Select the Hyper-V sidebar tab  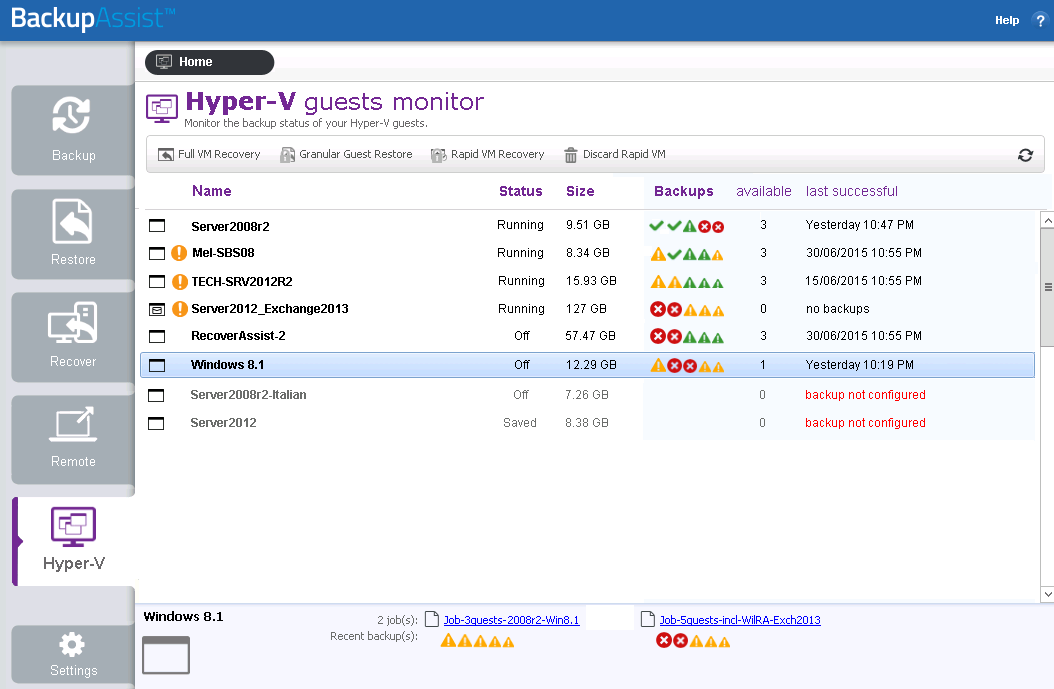(x=73, y=541)
